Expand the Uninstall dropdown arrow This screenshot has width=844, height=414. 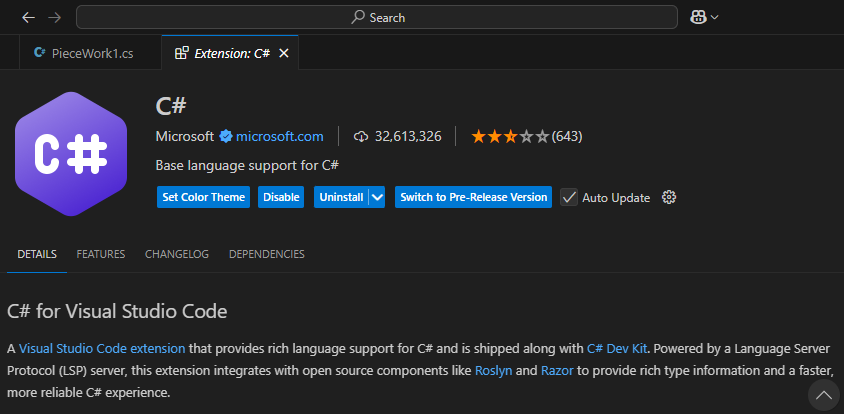378,197
